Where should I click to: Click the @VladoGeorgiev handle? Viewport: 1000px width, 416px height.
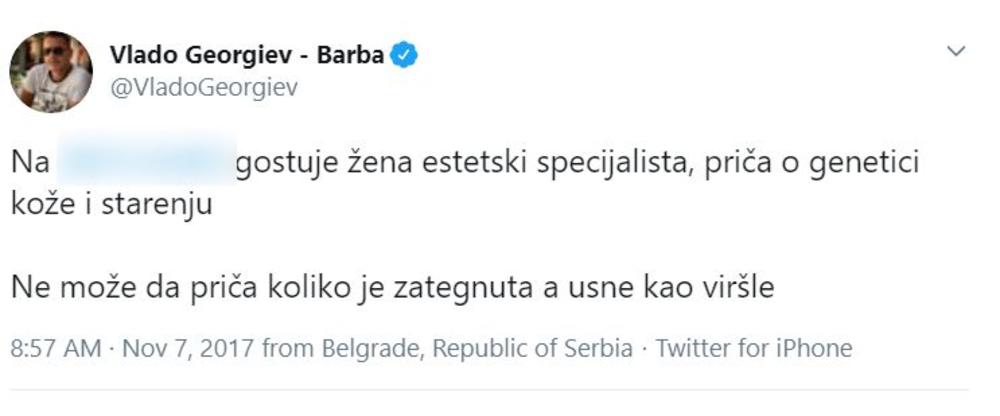click(x=203, y=87)
